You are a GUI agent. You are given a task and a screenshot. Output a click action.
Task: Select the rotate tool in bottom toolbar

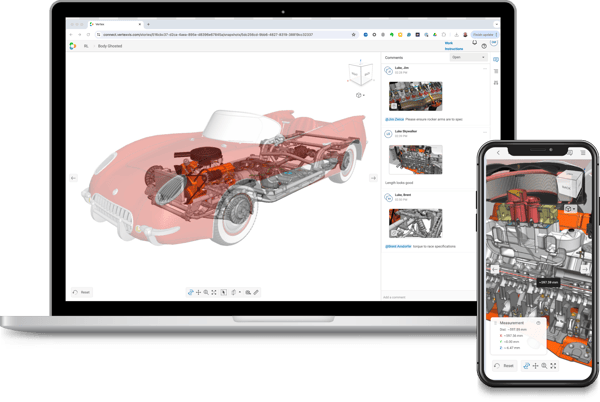[x=190, y=292]
